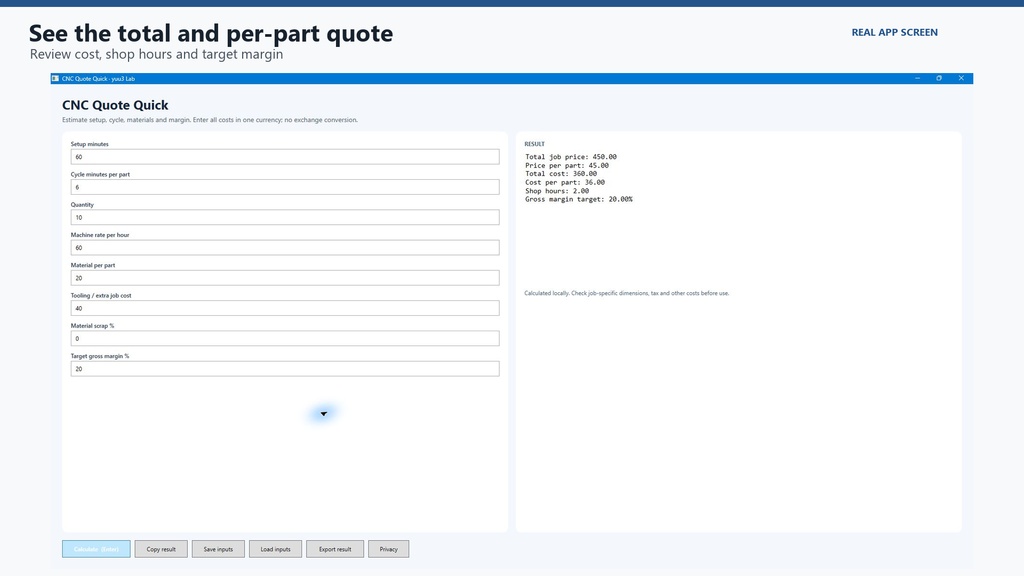The width and height of the screenshot is (1024, 576).
Task: Open the Privacy button
Action: point(389,549)
